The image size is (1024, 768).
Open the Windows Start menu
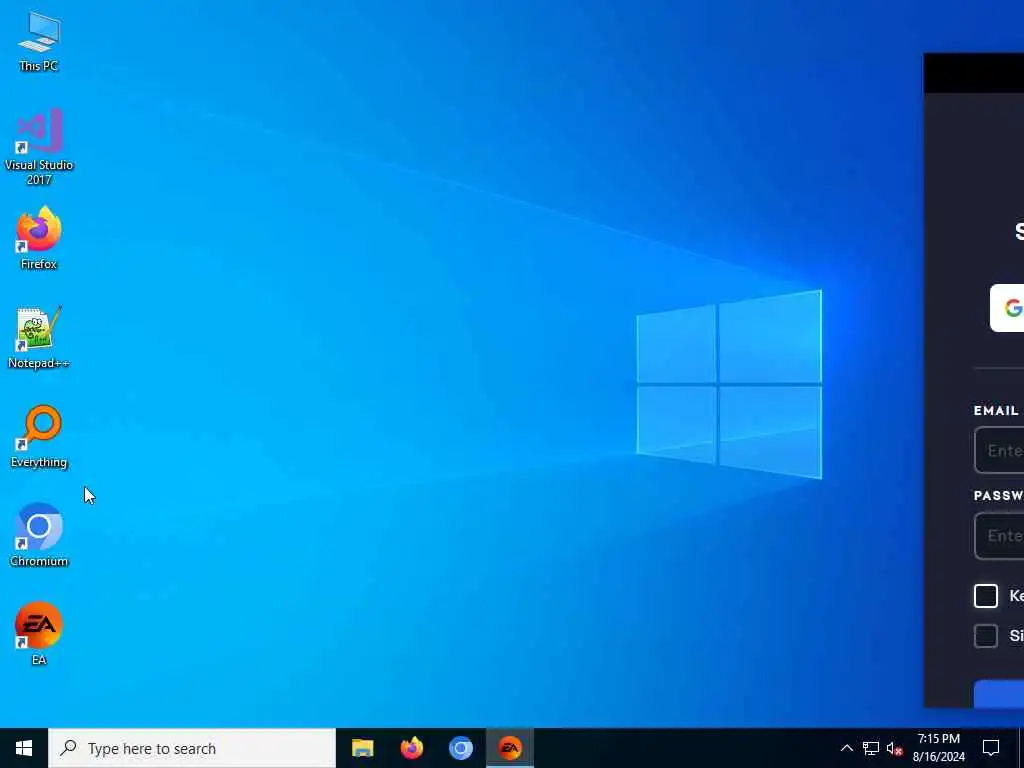pos(24,748)
